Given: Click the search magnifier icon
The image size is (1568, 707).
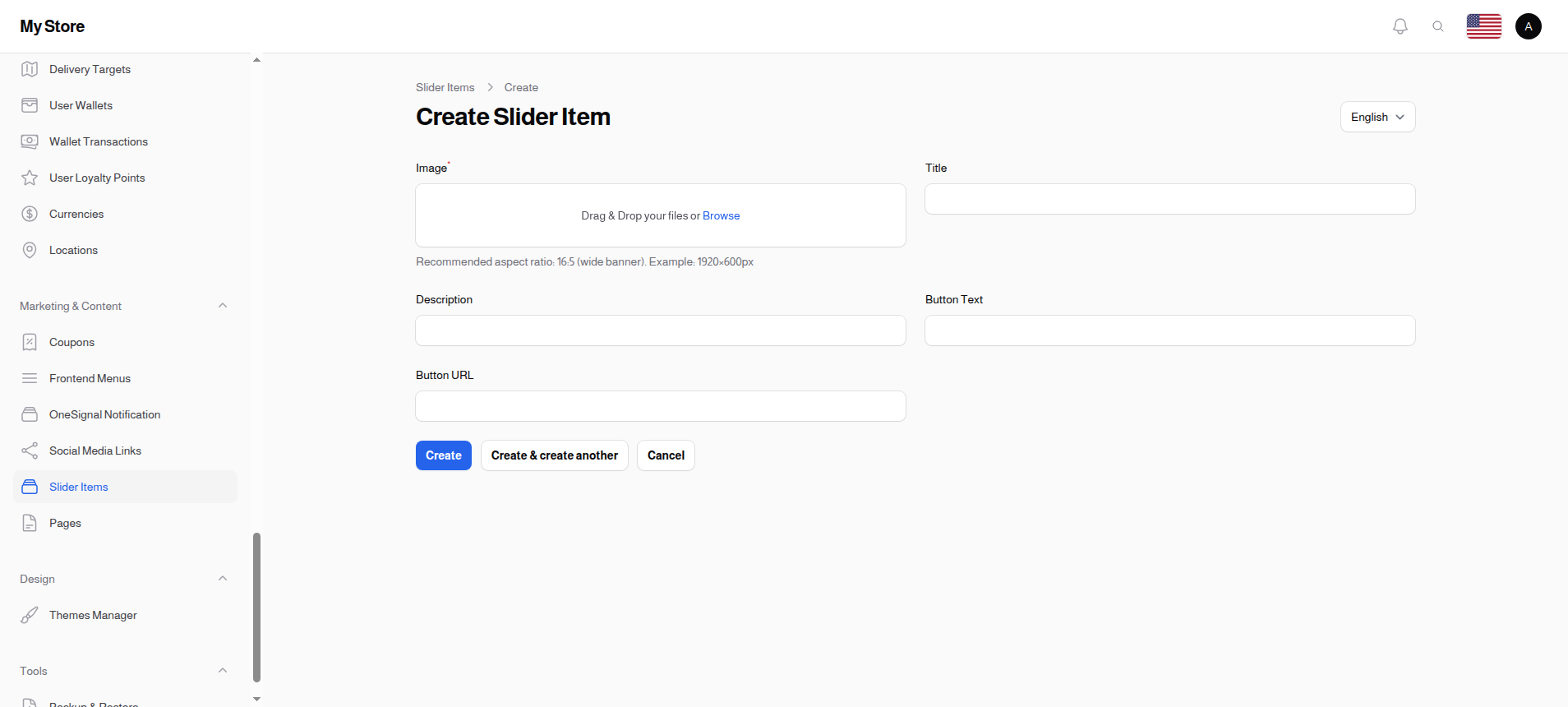Looking at the screenshot, I should (1438, 26).
